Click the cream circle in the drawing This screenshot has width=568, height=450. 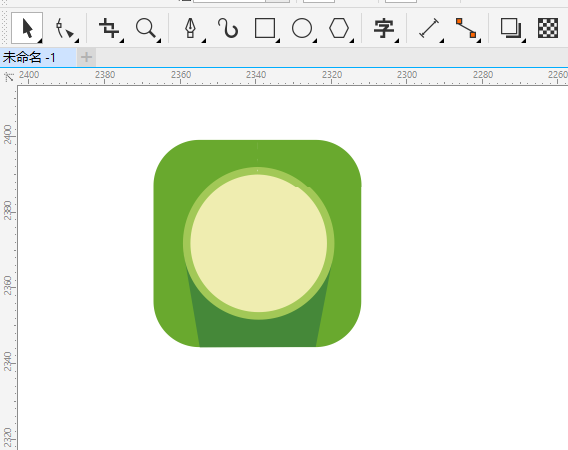(259, 243)
